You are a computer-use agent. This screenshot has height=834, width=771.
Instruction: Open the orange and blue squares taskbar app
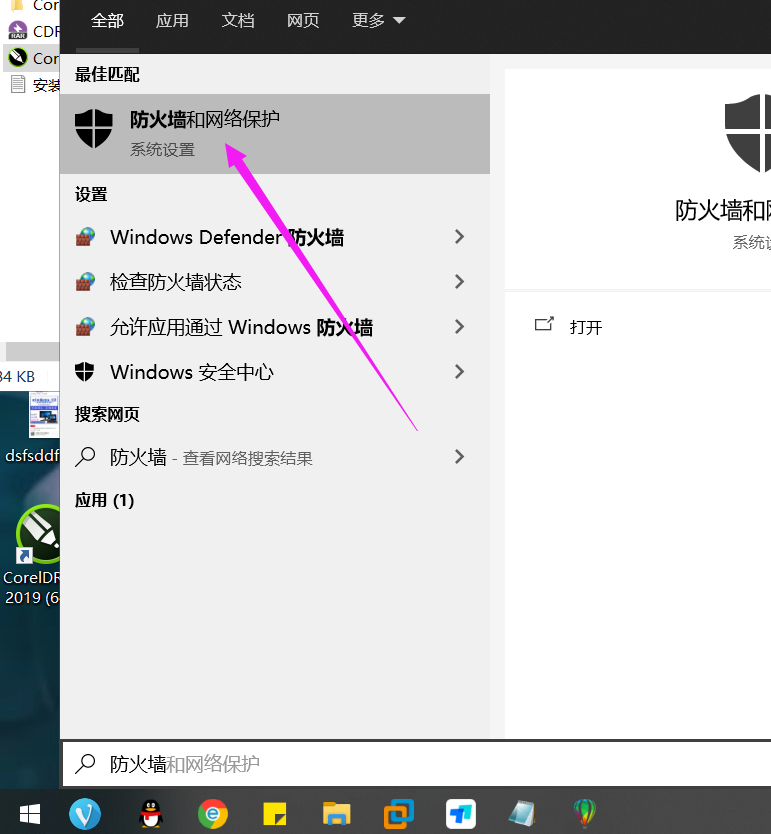click(399, 814)
